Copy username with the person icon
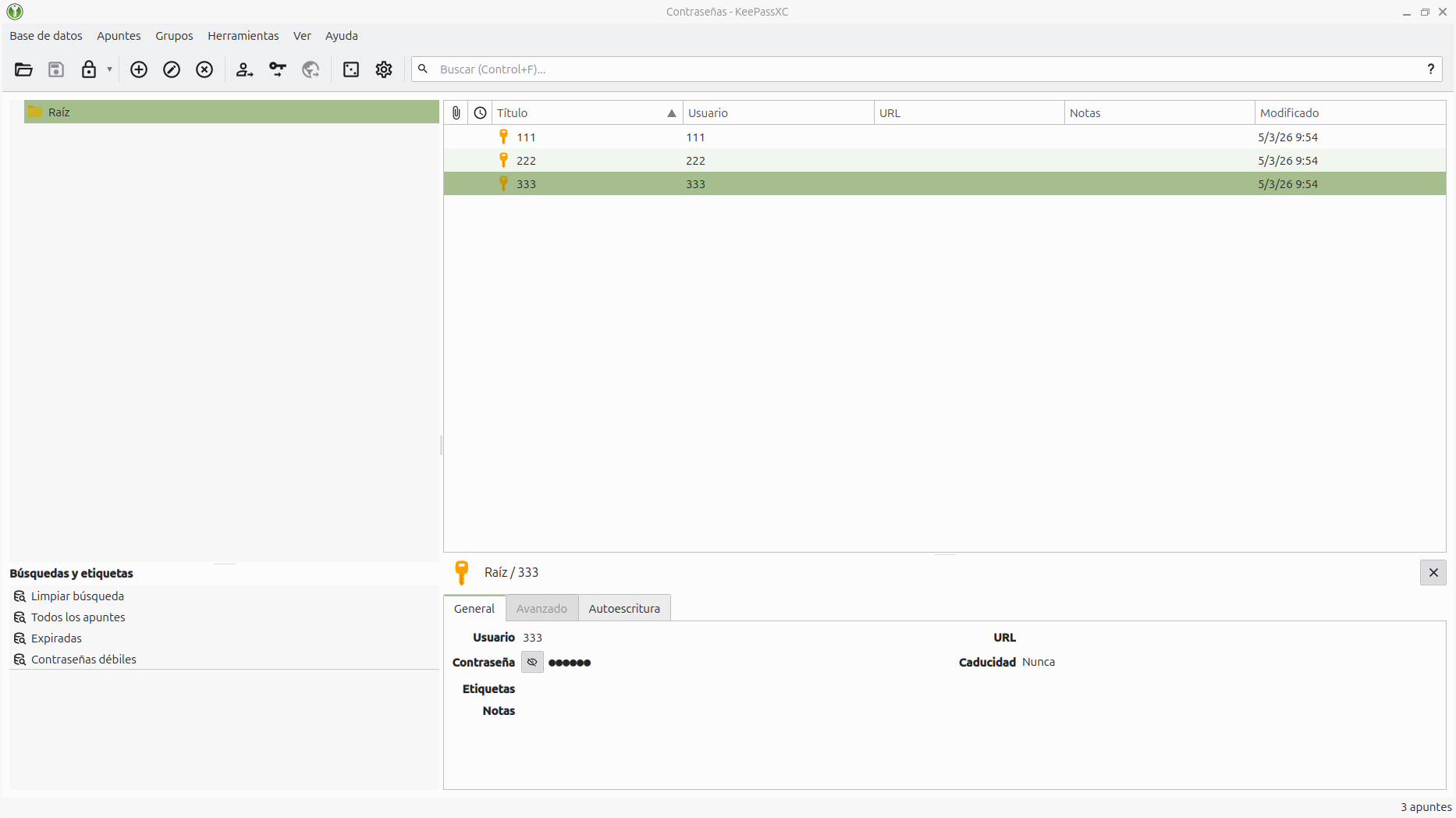The height and width of the screenshot is (818, 1456). (244, 69)
